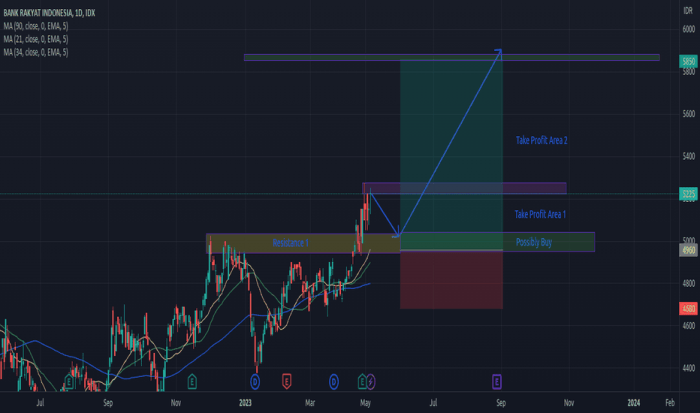Click the Resistance 1 zone label
Image resolution: width=700 pixels, height=413 pixels.
coord(290,243)
